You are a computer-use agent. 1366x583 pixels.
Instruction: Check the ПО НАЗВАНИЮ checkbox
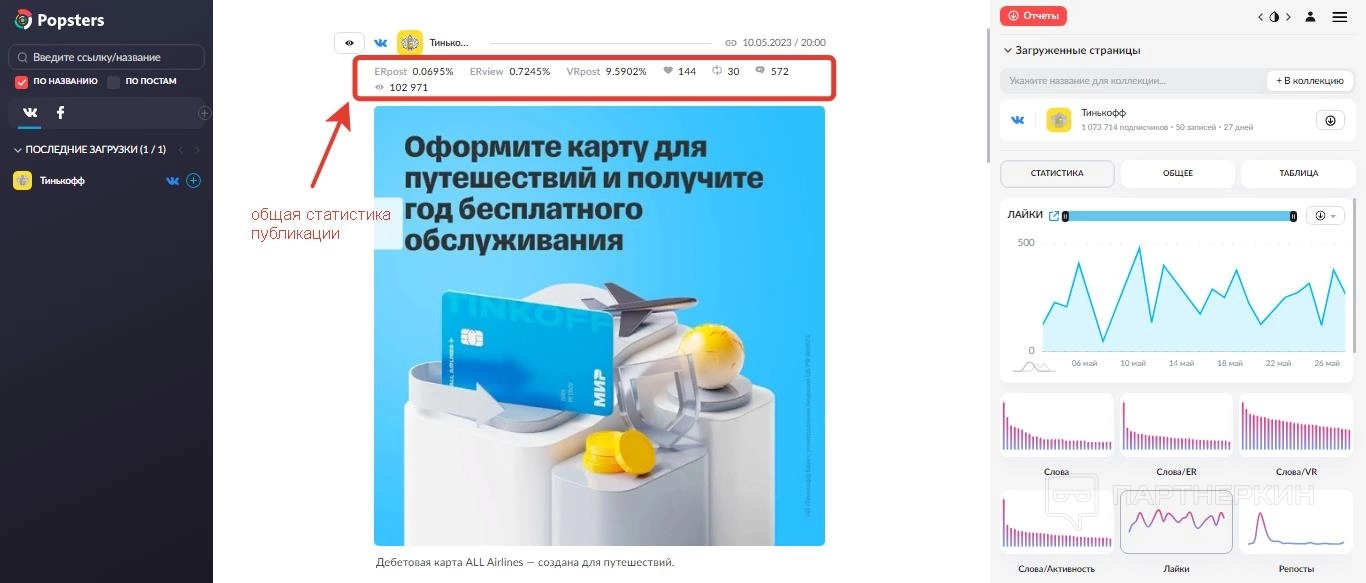pos(21,82)
